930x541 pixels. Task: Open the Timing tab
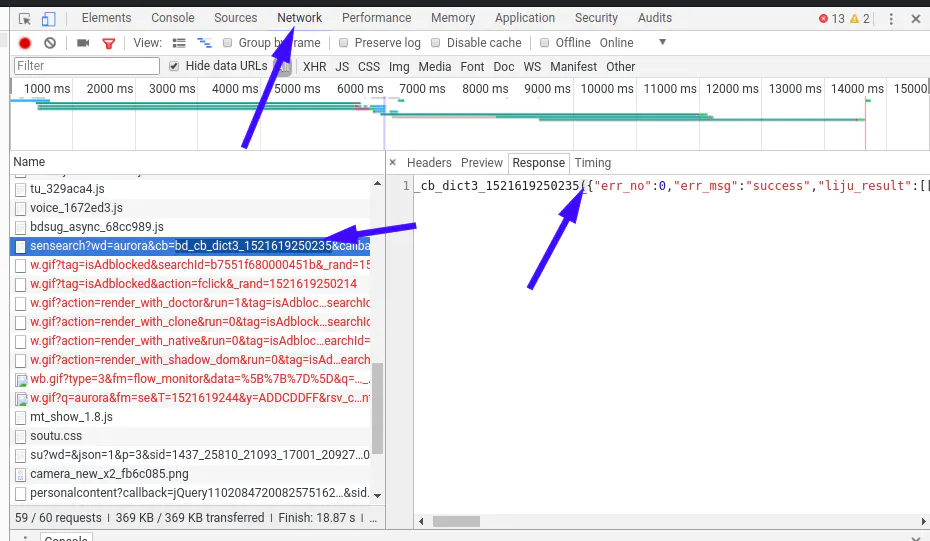(593, 163)
